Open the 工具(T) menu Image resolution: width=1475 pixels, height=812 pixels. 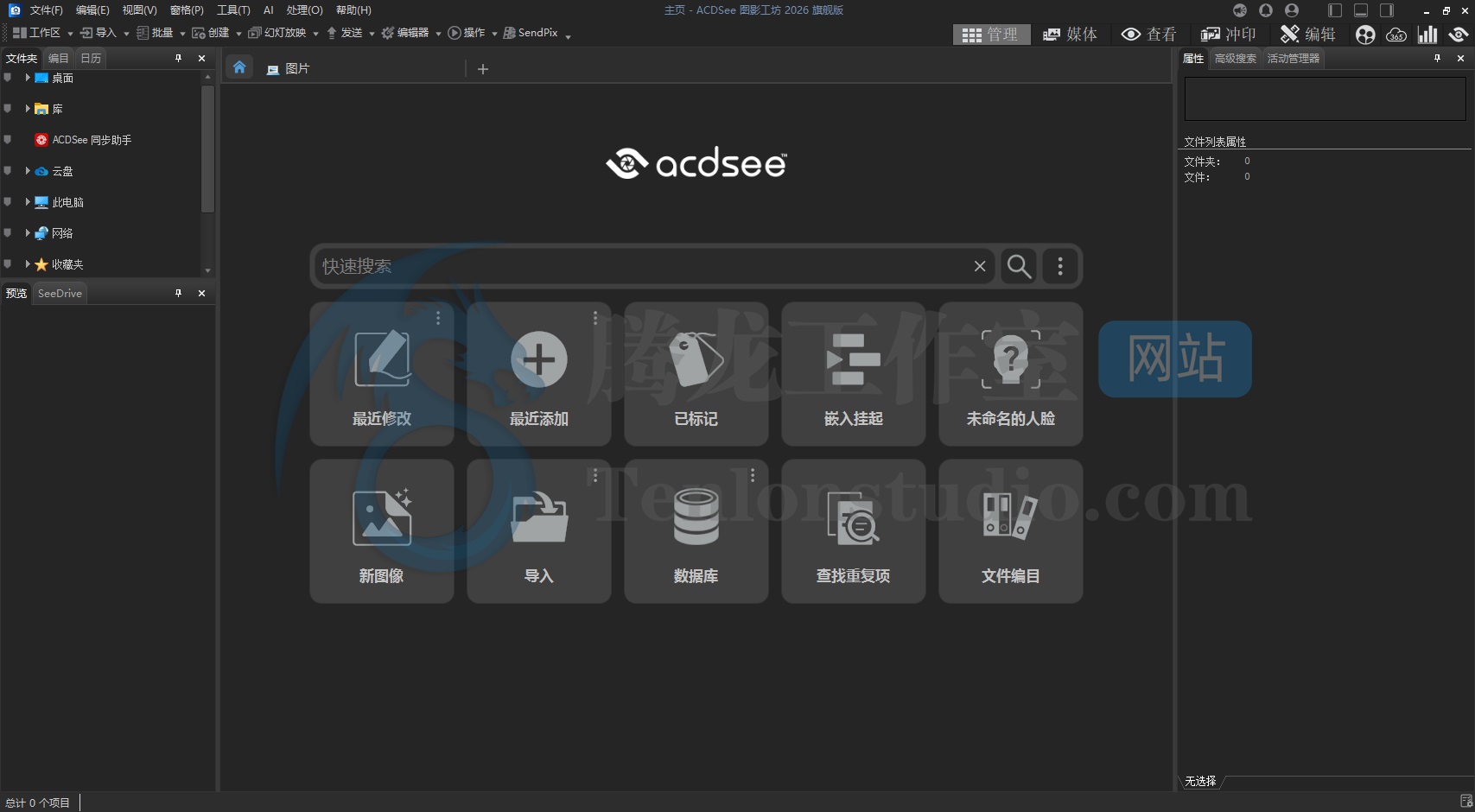[x=232, y=10]
